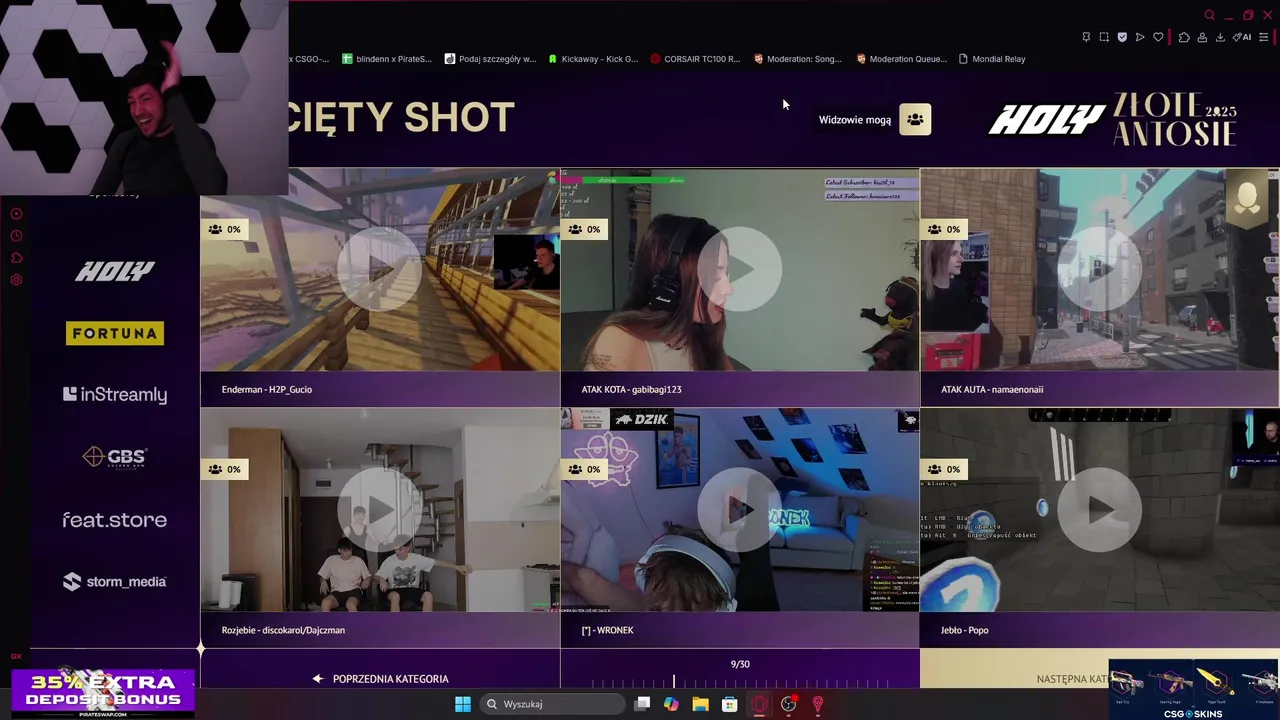Click the Widzowie mogą label

click(855, 120)
